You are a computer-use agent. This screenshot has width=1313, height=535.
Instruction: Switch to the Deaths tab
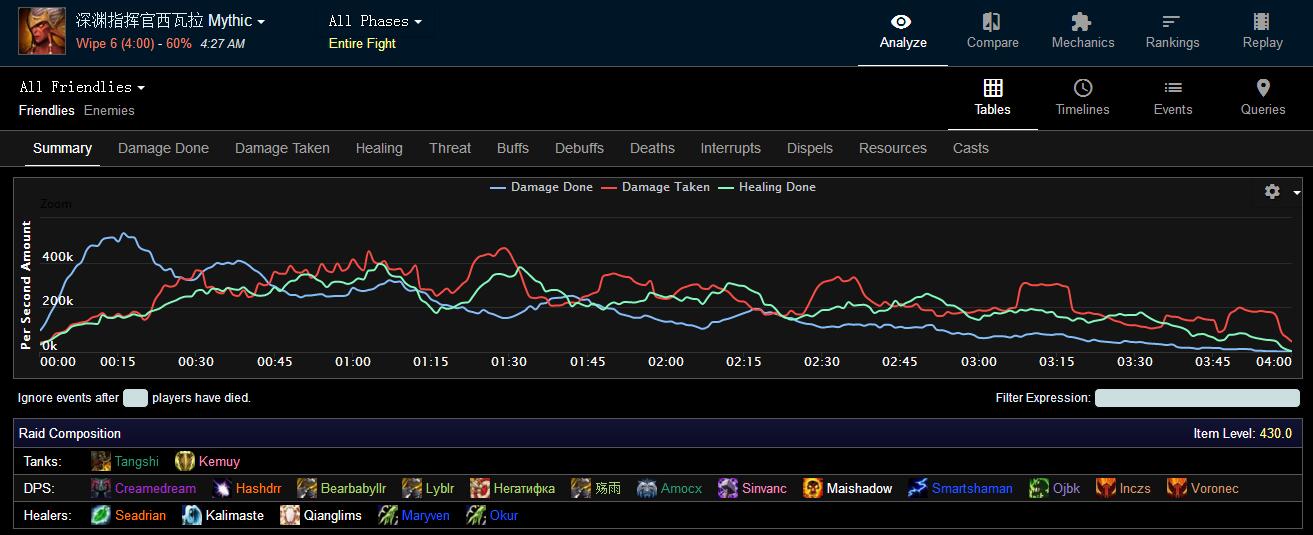tap(652, 148)
